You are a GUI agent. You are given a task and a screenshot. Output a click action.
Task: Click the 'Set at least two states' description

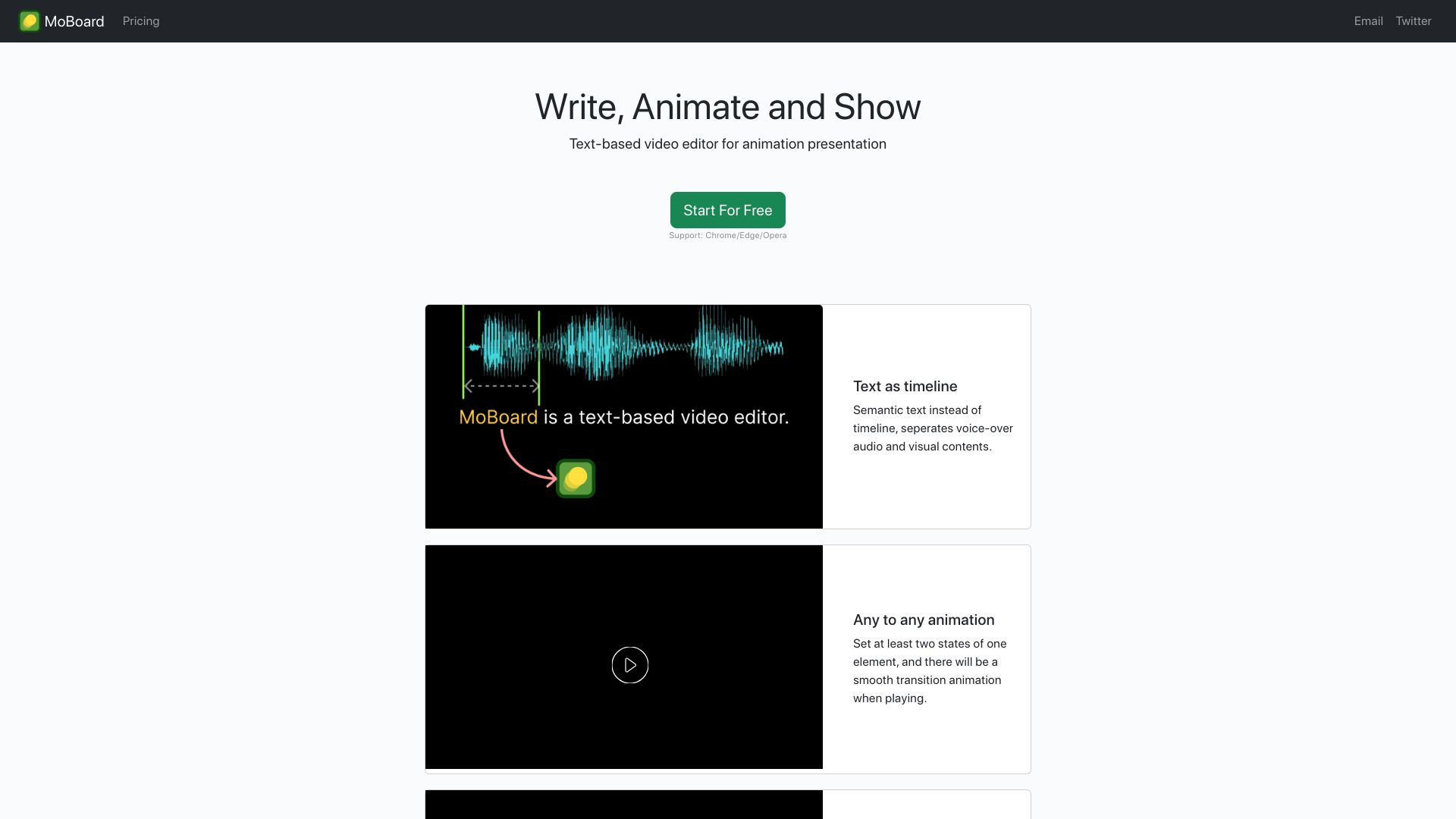(930, 671)
